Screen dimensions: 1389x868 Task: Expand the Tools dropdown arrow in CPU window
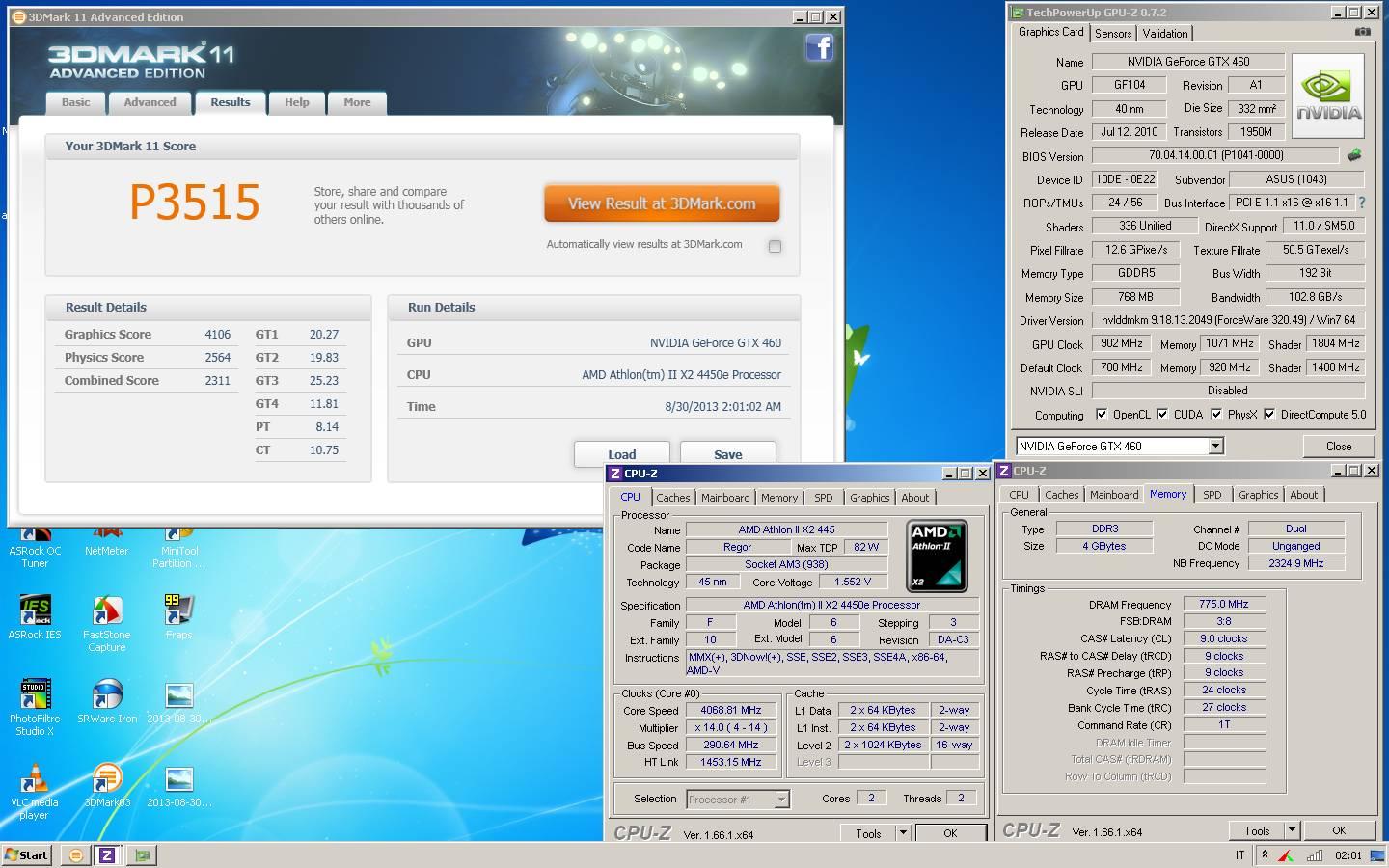[903, 832]
